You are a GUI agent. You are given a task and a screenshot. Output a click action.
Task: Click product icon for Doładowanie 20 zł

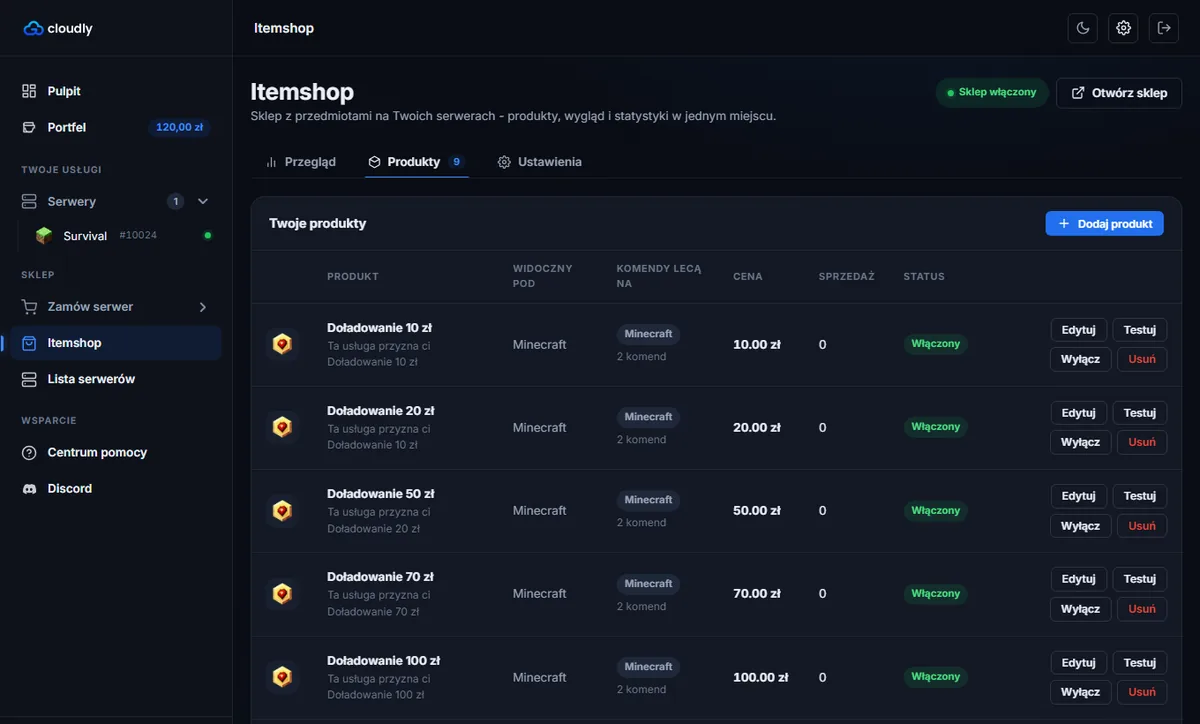(x=282, y=427)
